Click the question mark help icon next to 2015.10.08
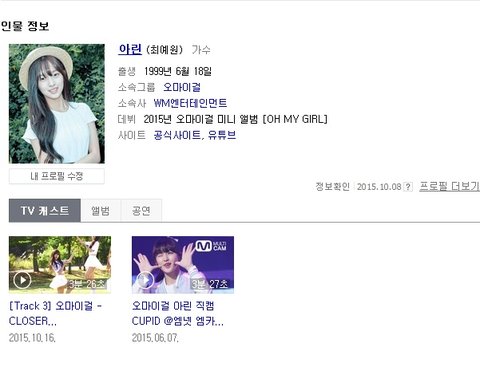480x371 pixels. coord(408,187)
